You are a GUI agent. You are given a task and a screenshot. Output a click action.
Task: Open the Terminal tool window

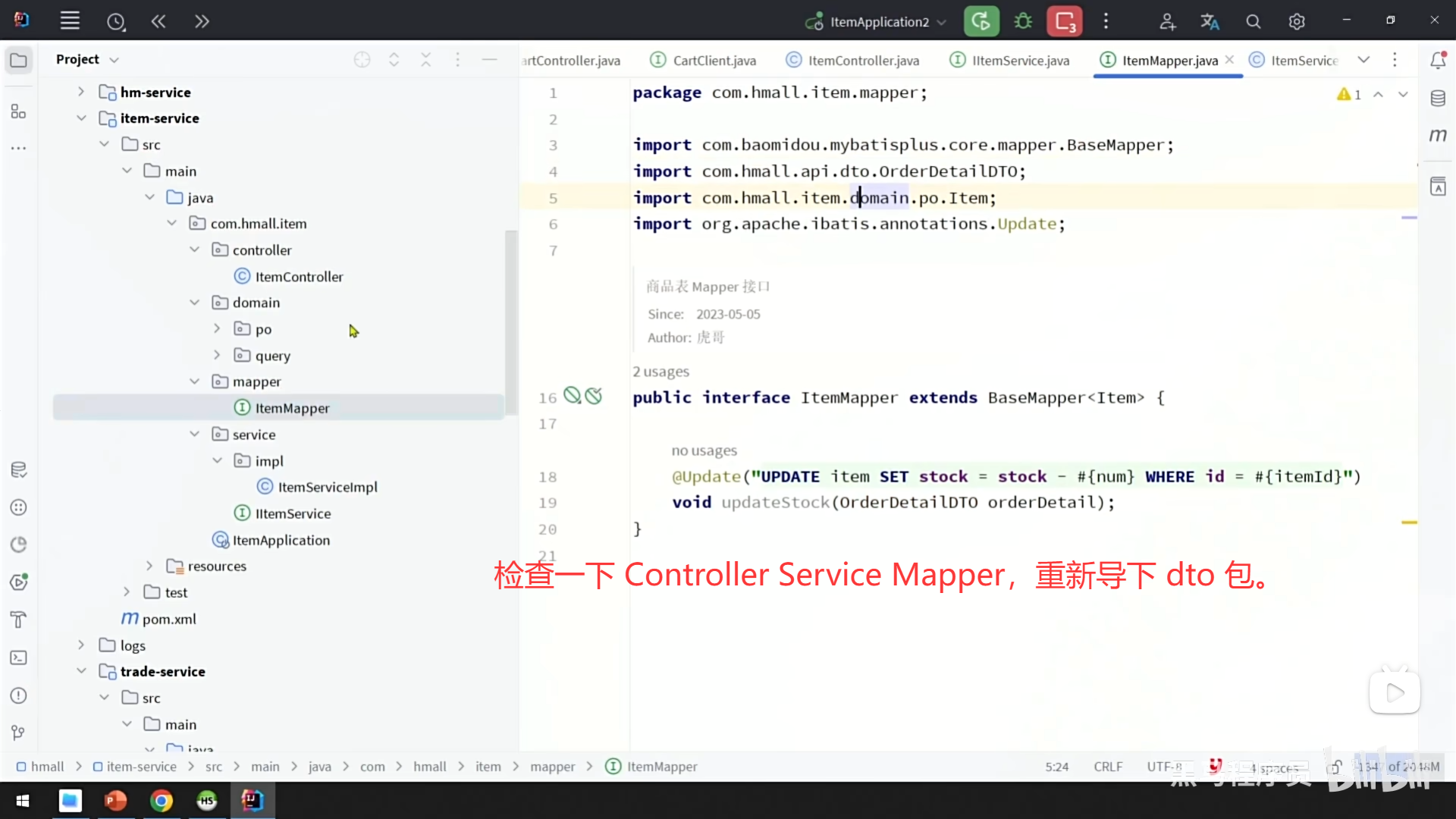pyautogui.click(x=19, y=657)
